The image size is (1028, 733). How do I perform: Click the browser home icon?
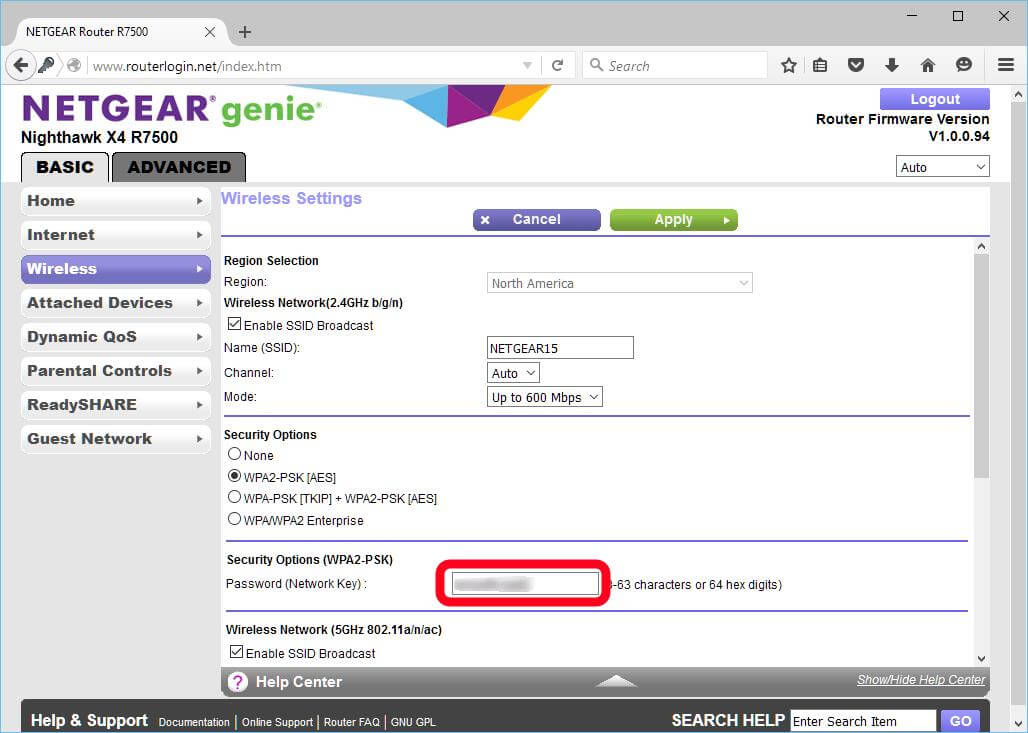(927, 66)
